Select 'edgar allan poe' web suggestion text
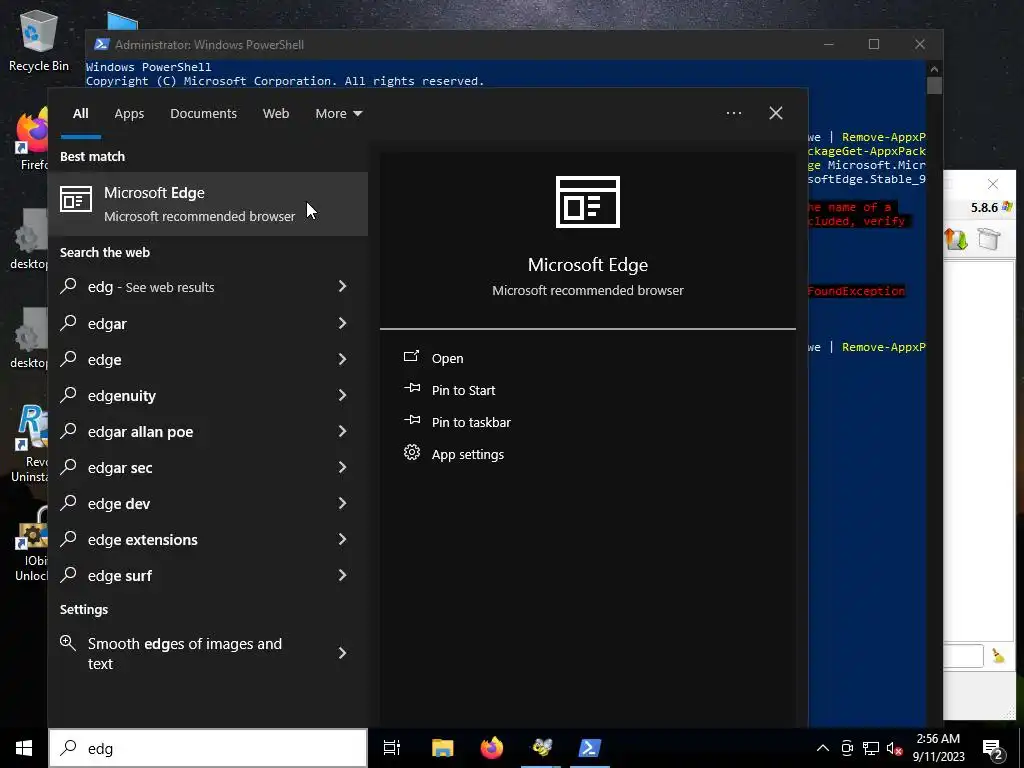1024x768 pixels. click(140, 432)
